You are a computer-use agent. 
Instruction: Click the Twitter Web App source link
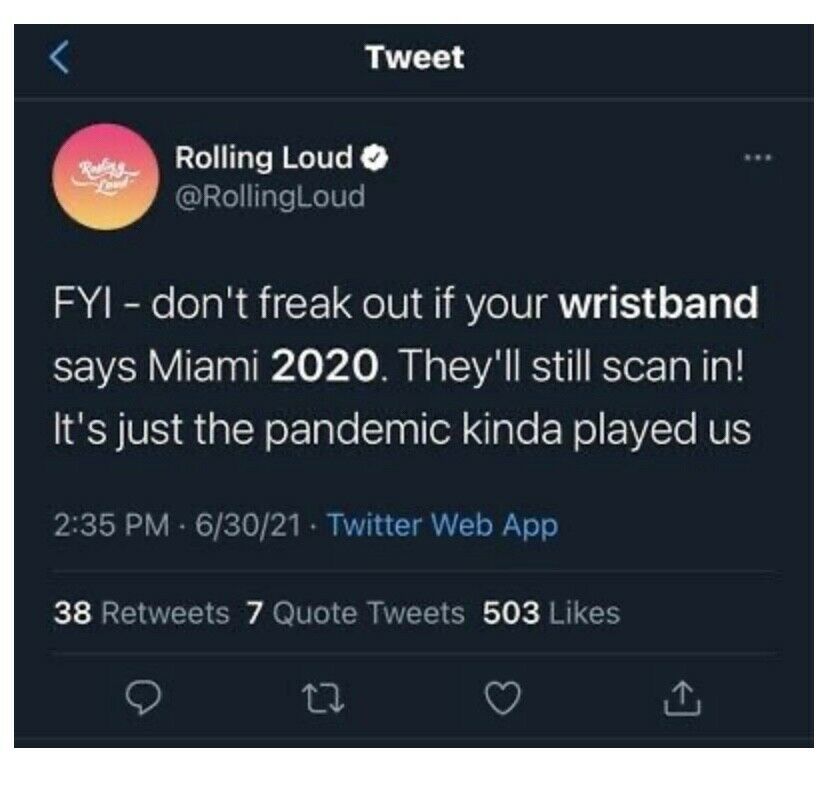tap(443, 526)
